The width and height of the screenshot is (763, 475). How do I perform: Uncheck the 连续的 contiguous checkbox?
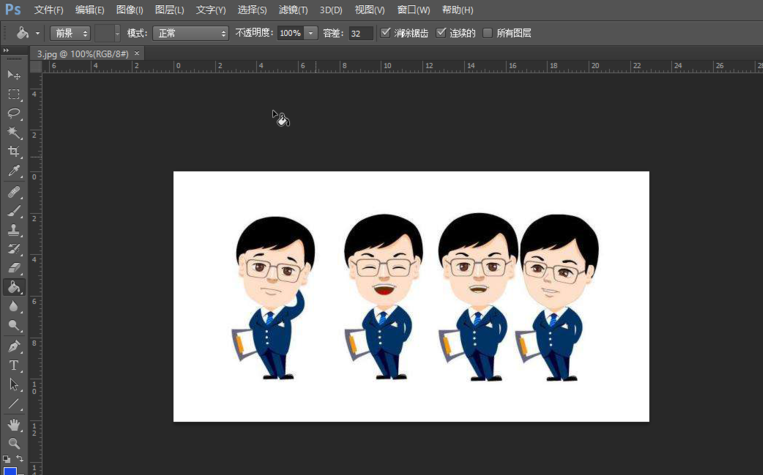[441, 33]
